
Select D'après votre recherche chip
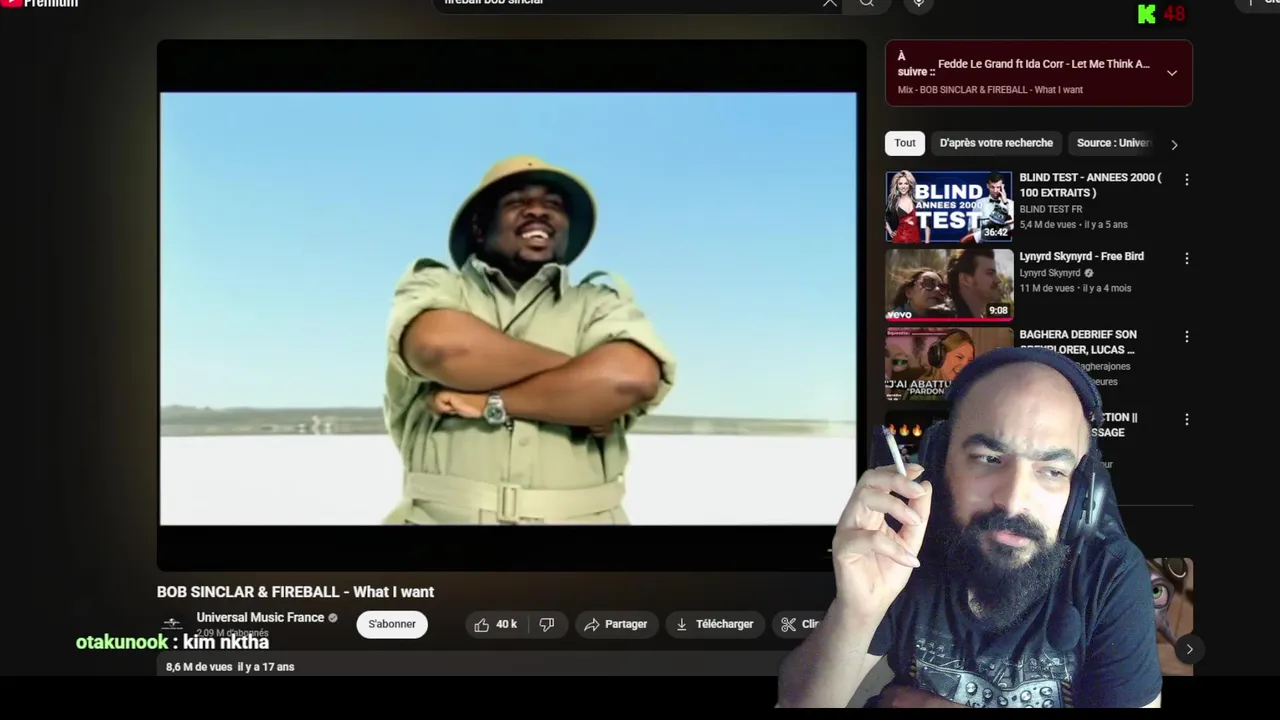pos(996,143)
